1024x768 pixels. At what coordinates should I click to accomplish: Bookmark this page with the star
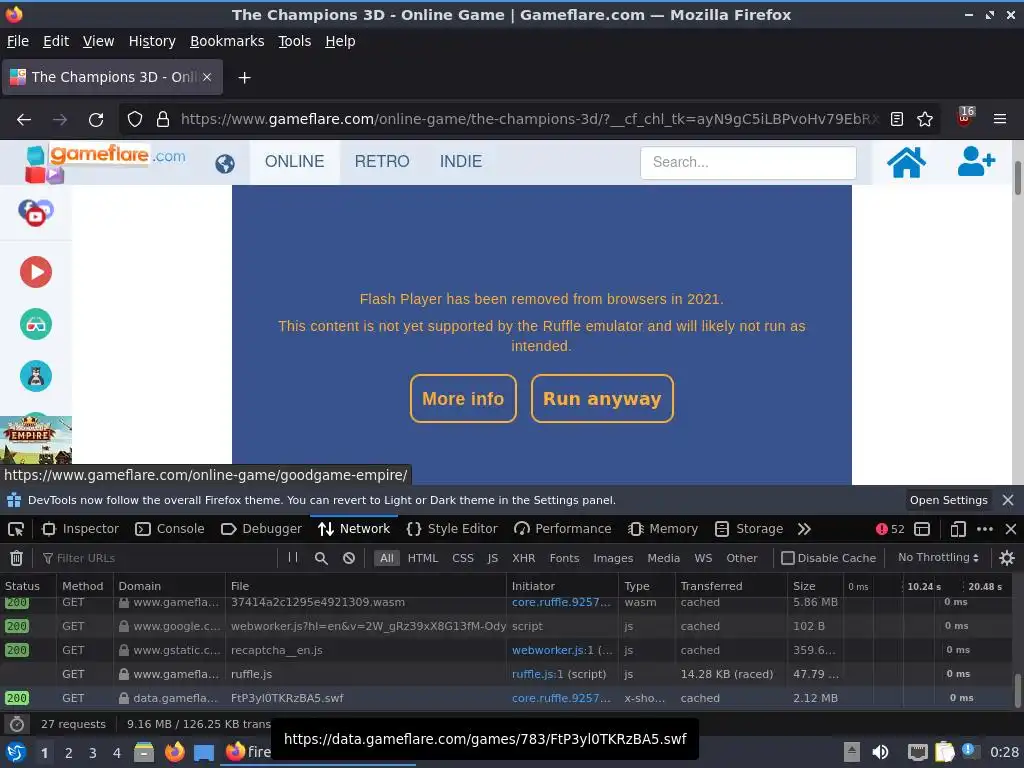(x=925, y=120)
